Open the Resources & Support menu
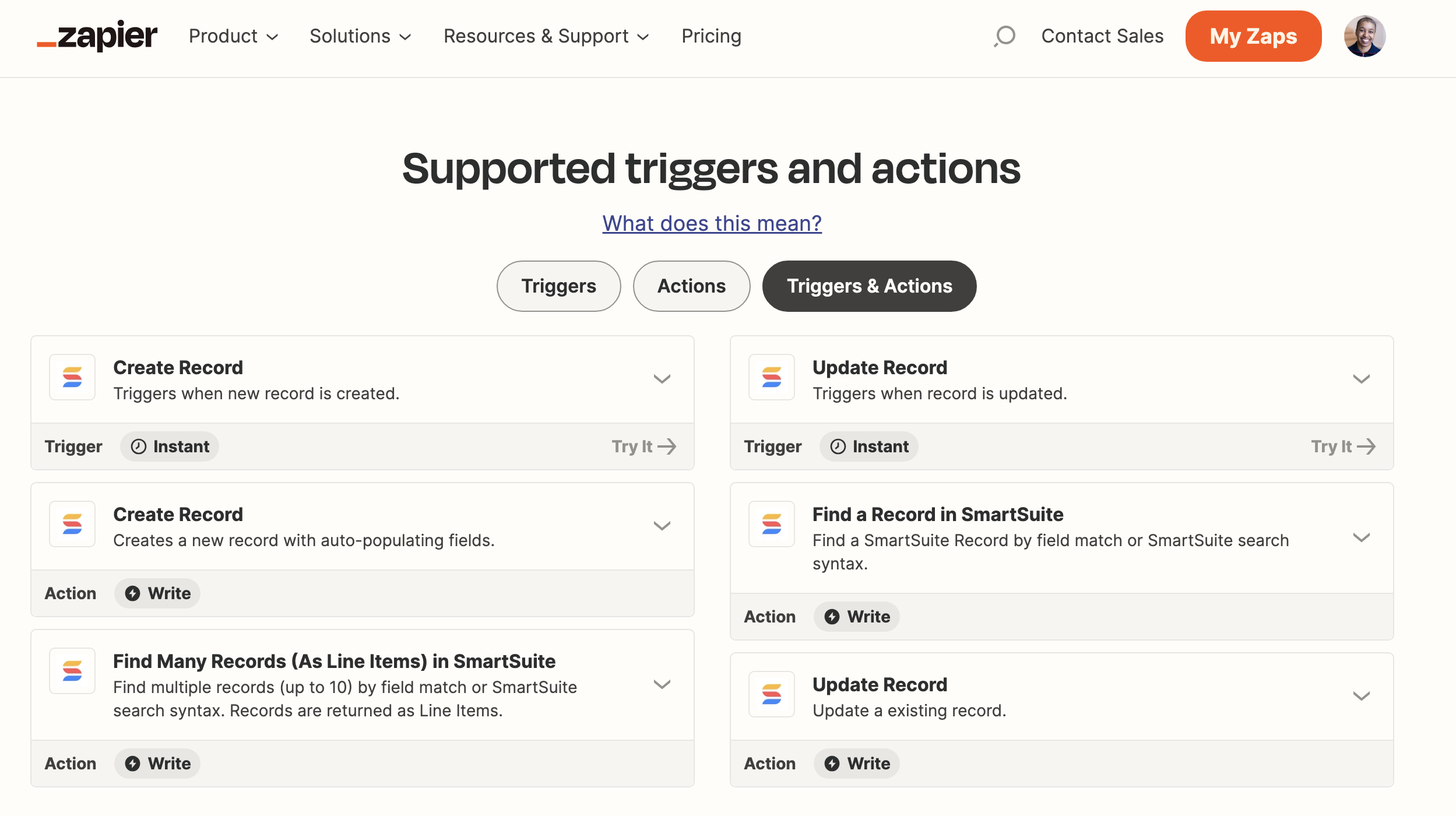Screen dimensions: 1456x816 (546, 36)
